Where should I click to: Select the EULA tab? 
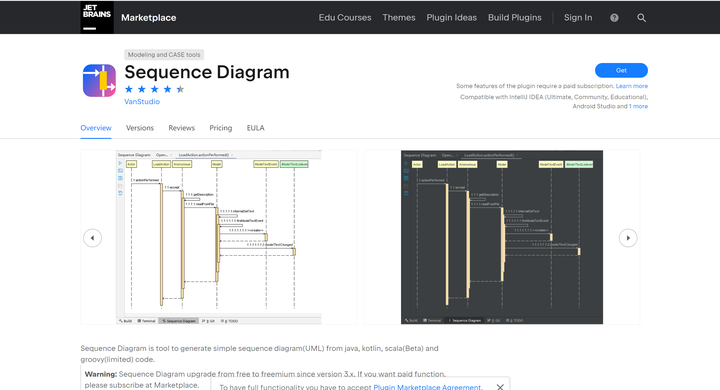[255, 128]
